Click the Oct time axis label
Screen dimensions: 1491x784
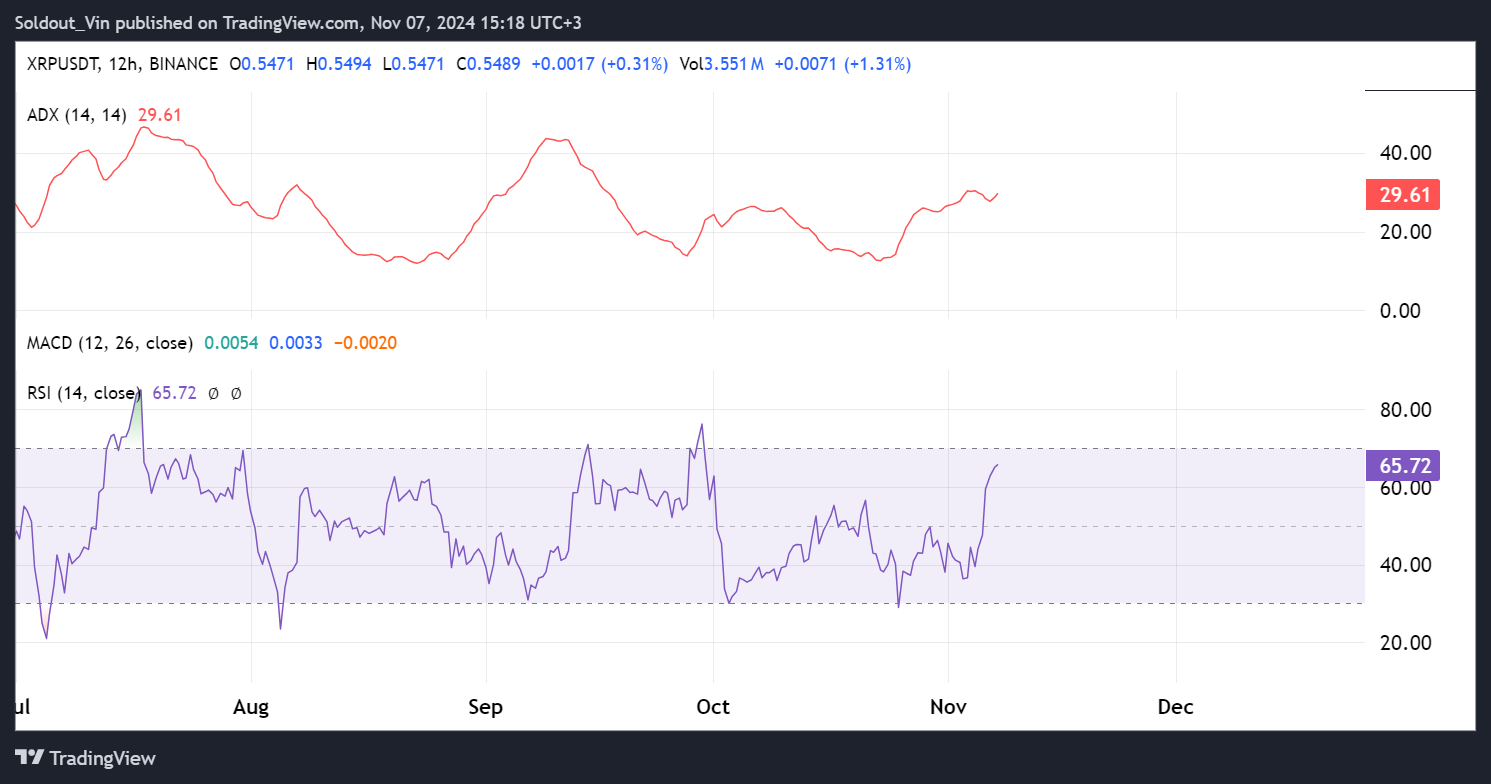pos(713,707)
